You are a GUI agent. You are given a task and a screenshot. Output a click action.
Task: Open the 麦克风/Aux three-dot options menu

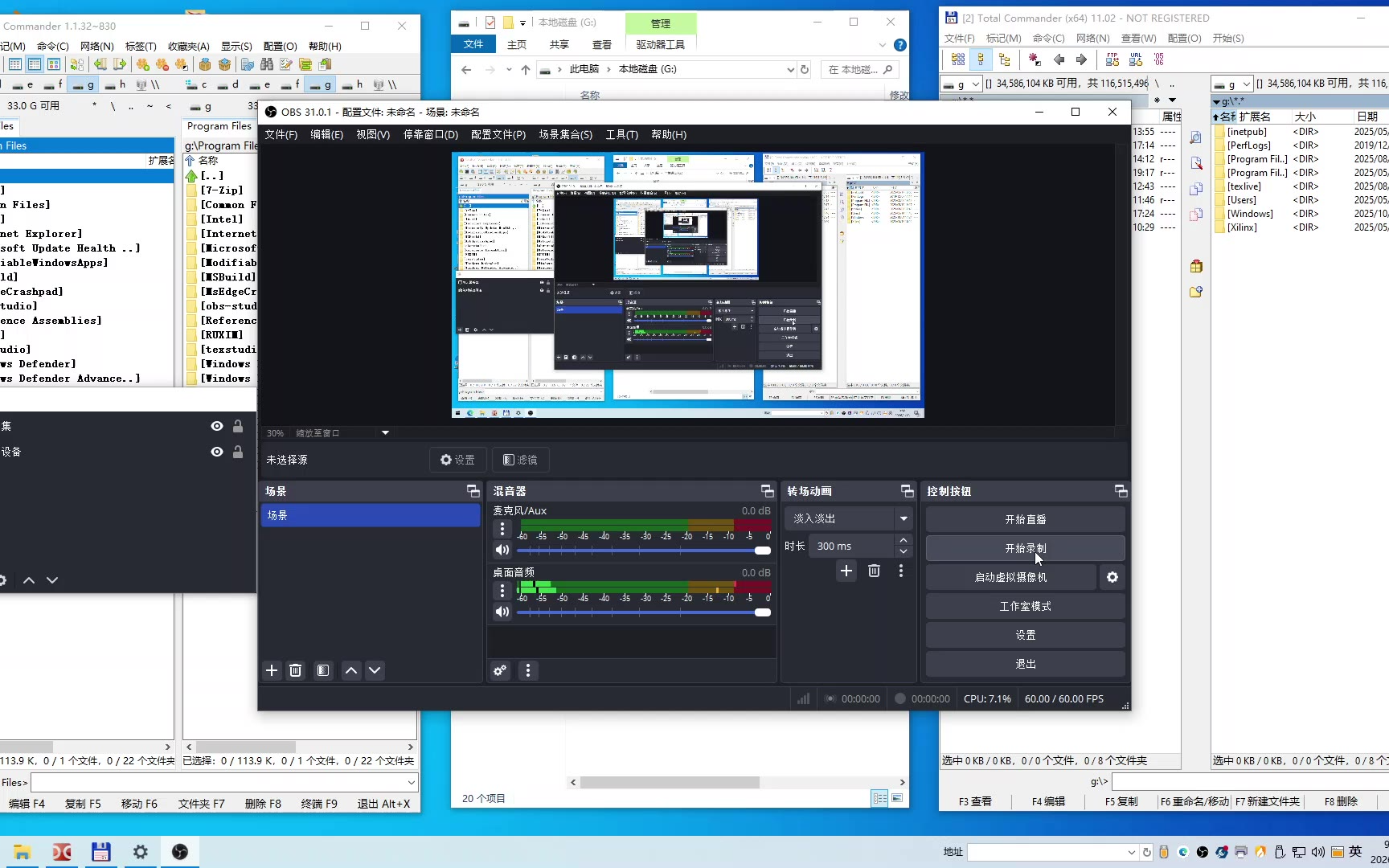(502, 529)
